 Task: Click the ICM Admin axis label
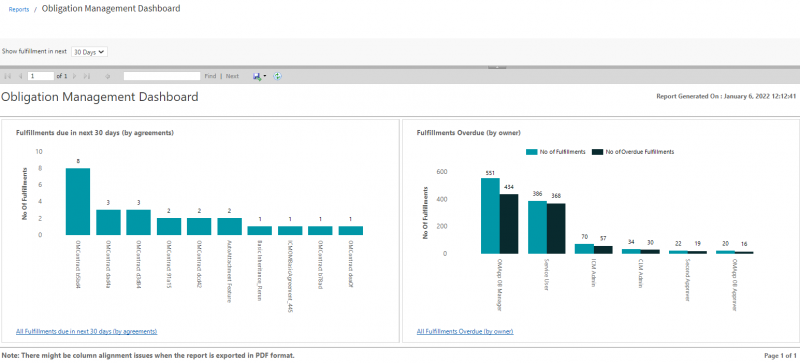tap(594, 272)
